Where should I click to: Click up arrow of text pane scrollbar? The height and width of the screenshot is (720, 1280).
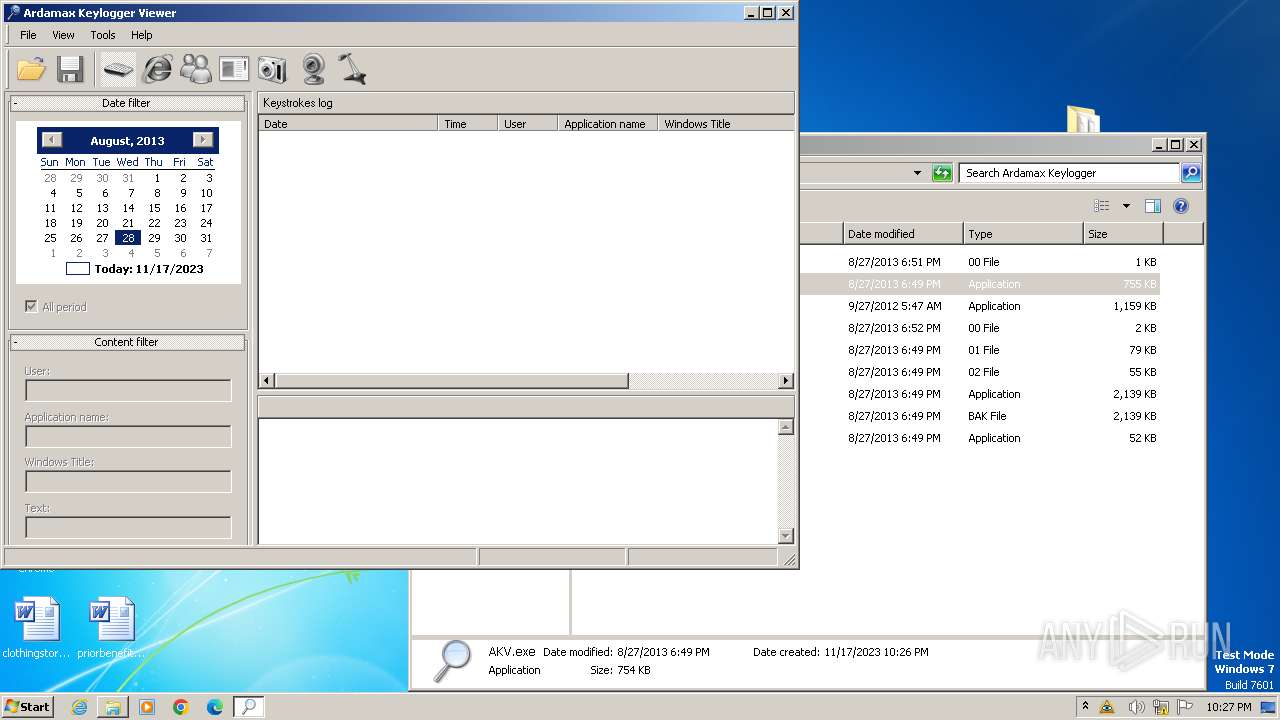tap(786, 427)
